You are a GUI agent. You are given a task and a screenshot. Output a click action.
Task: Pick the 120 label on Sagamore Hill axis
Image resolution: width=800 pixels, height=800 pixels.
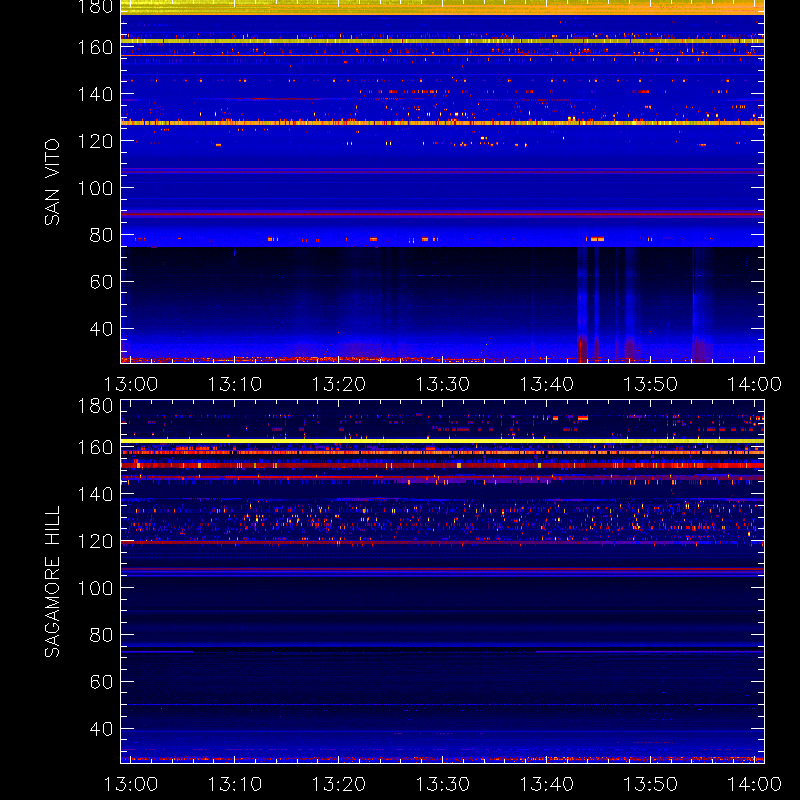pyautogui.click(x=95, y=541)
